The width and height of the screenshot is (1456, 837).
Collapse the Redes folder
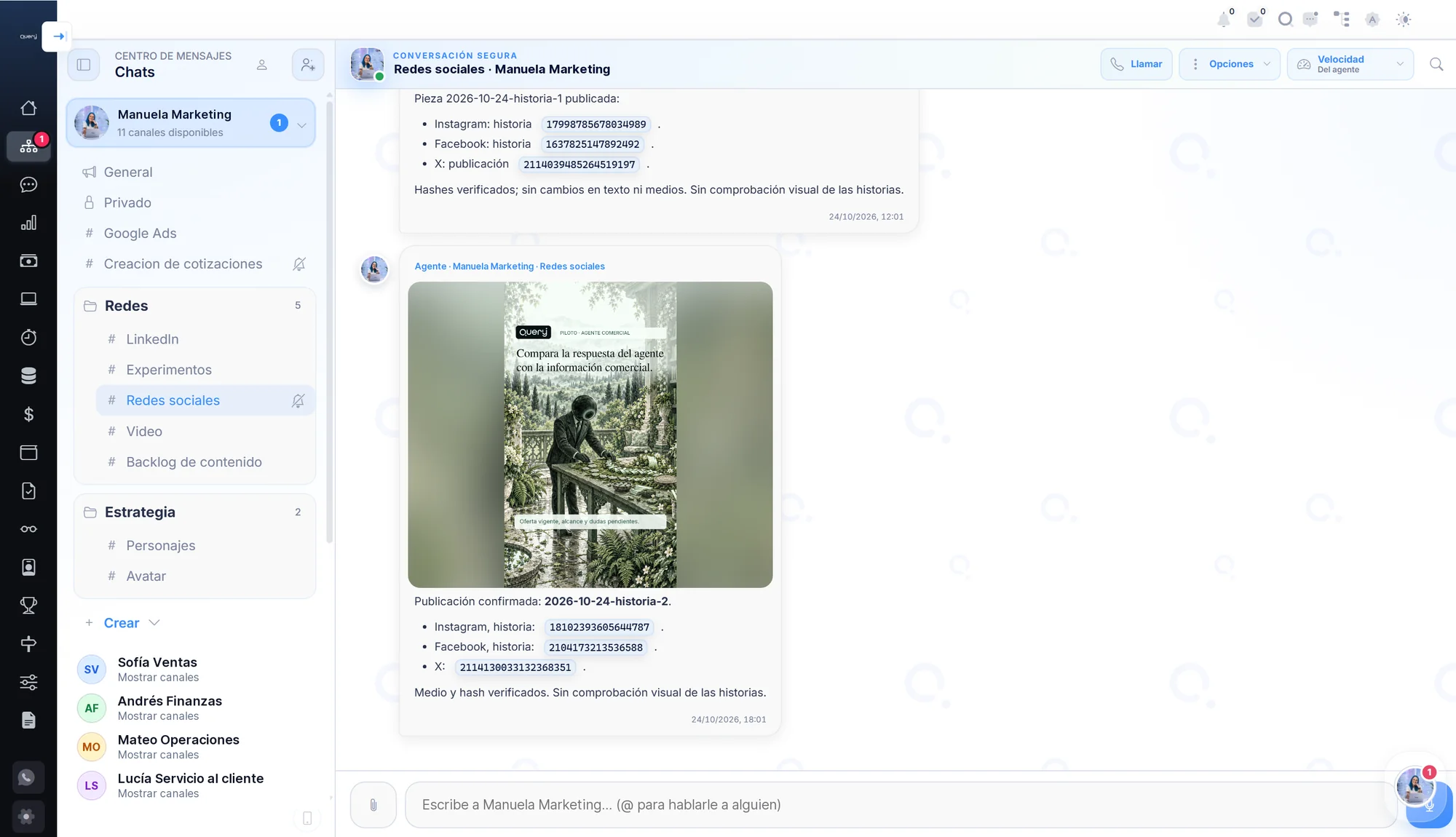pos(195,306)
